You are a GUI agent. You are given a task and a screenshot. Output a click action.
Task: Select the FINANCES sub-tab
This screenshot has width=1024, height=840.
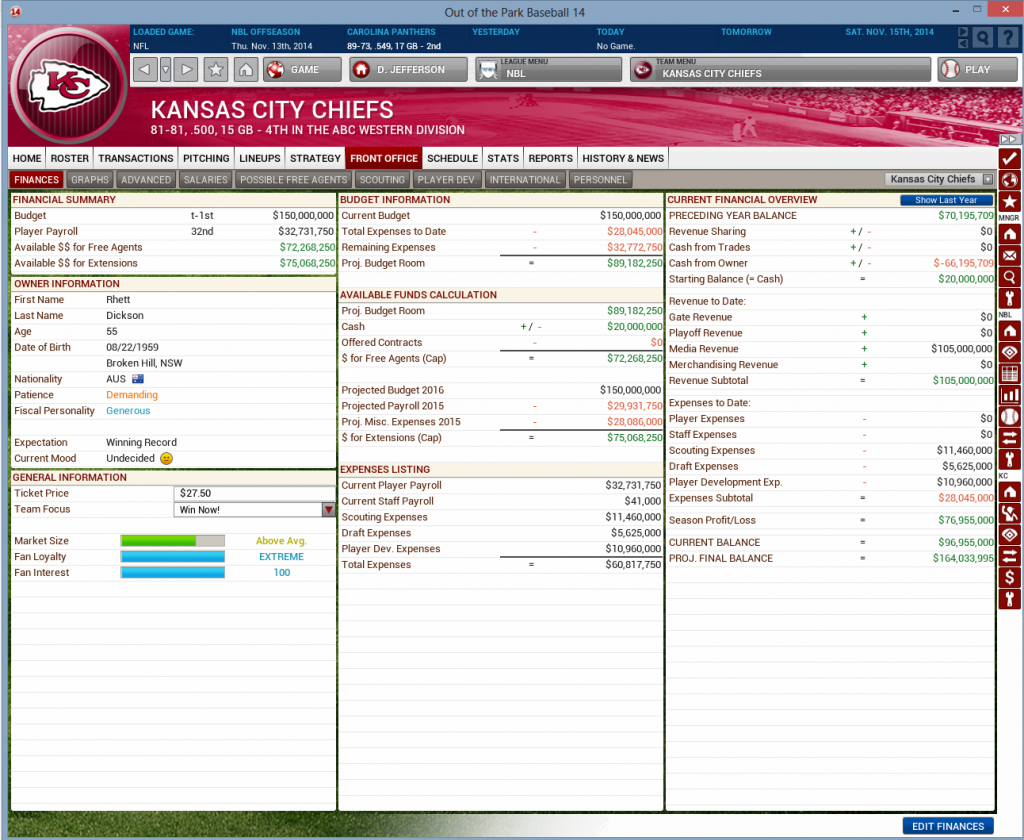click(37, 180)
